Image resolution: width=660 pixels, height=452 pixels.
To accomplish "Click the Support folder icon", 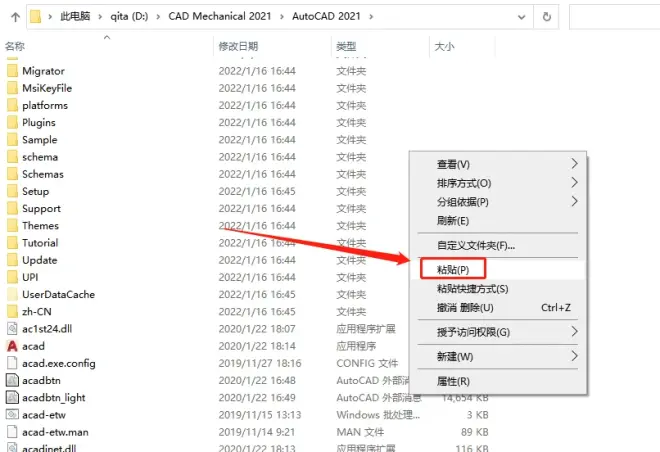I will 13,208.
